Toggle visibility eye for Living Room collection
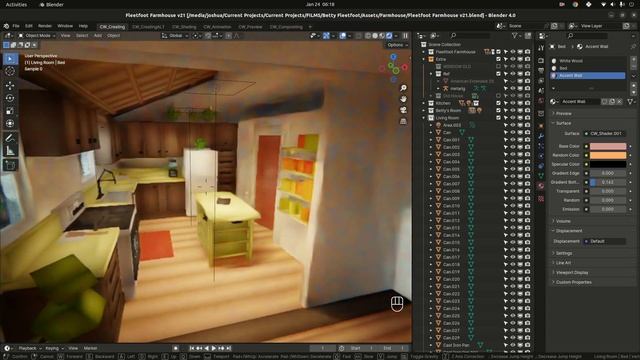640x360 pixels. (513, 118)
